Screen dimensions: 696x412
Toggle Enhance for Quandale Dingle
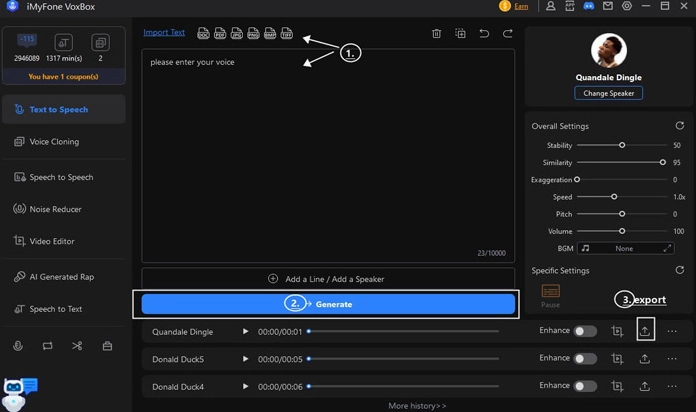(585, 331)
